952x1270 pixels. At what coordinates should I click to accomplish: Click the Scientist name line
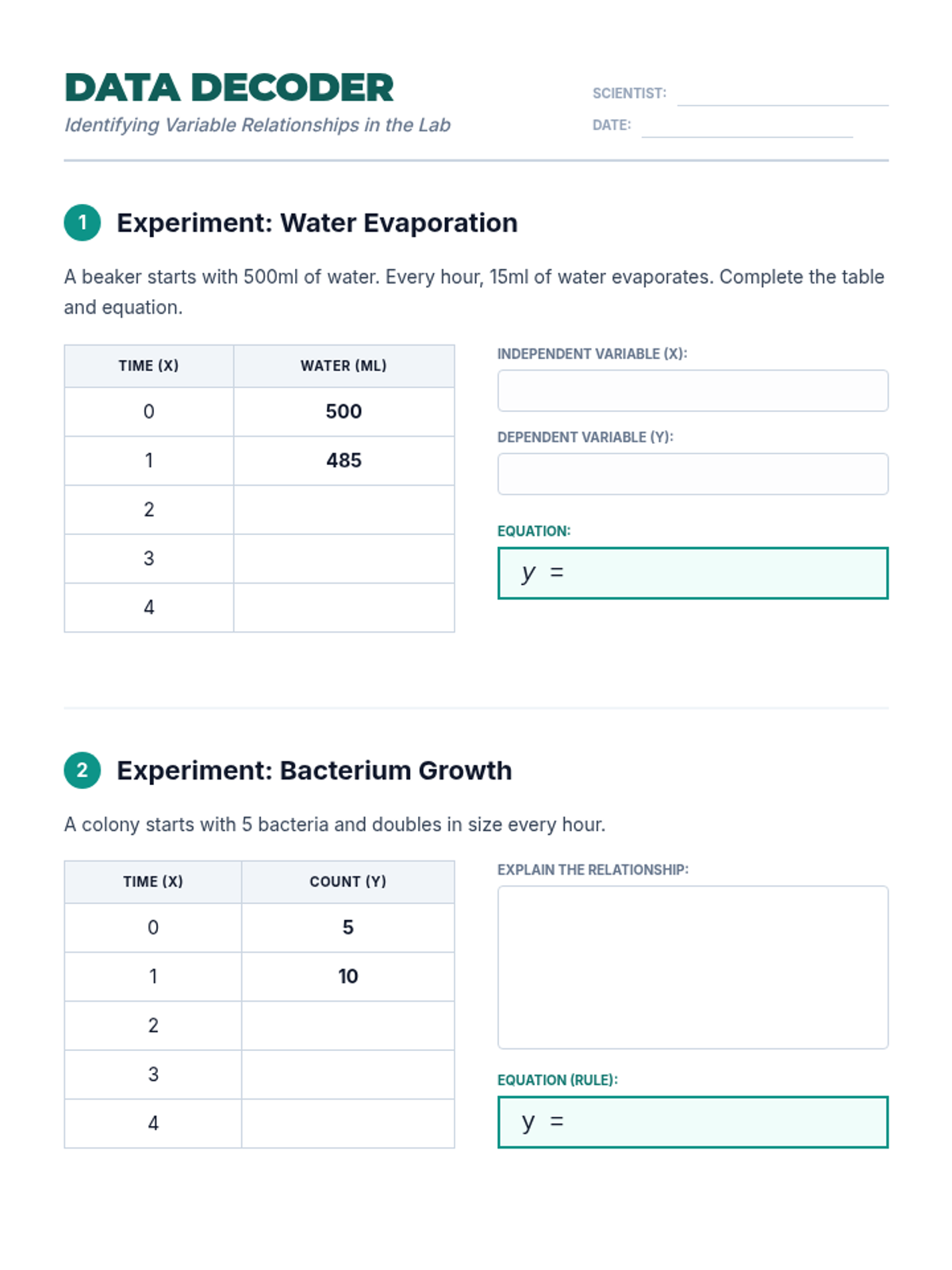(782, 95)
